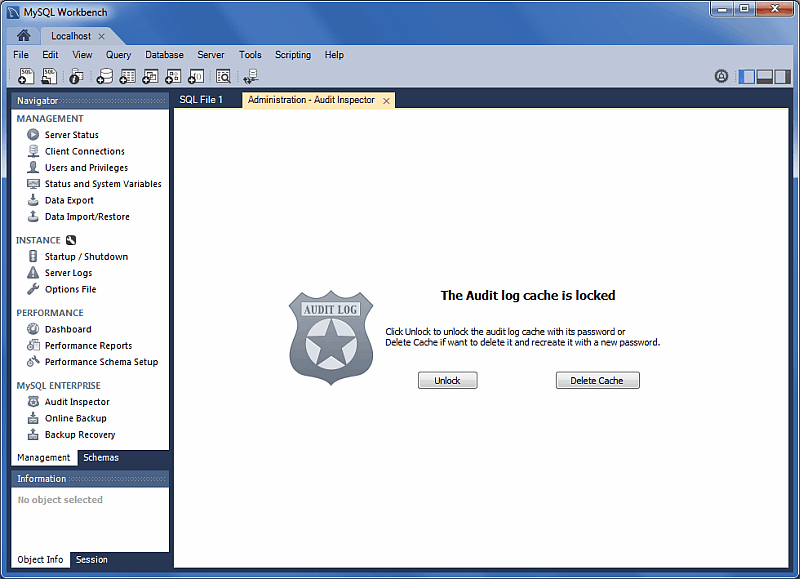Open the View menu
The width and height of the screenshot is (800, 579).
coord(82,55)
